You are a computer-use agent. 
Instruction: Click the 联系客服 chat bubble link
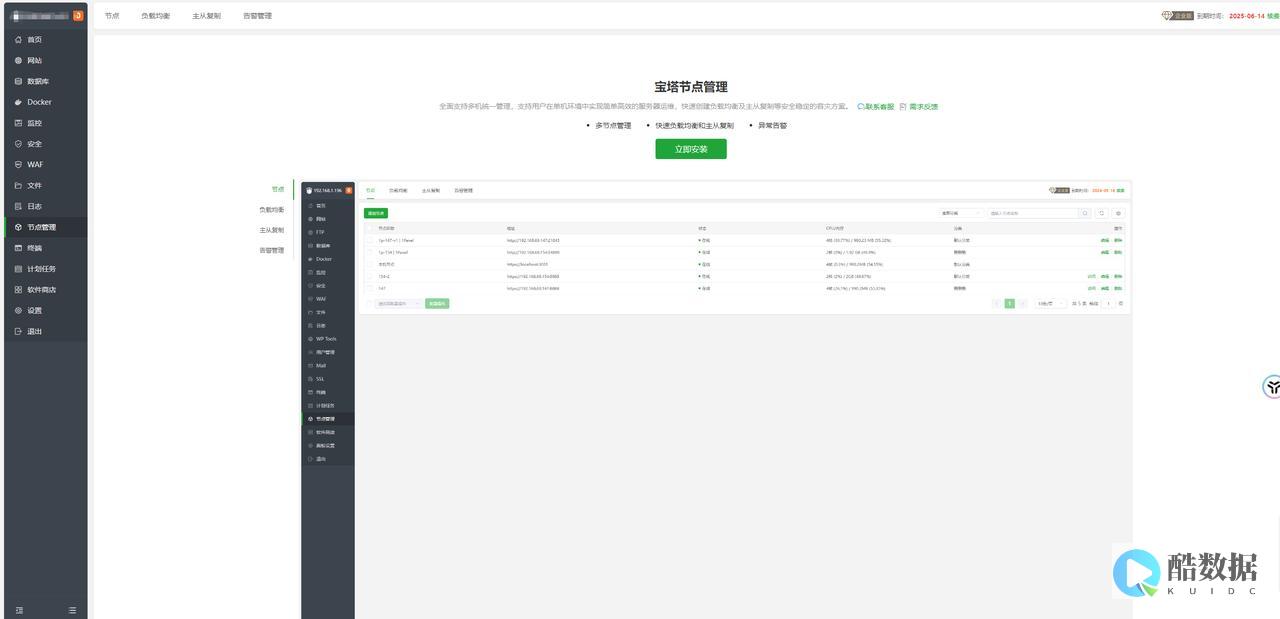pos(876,106)
